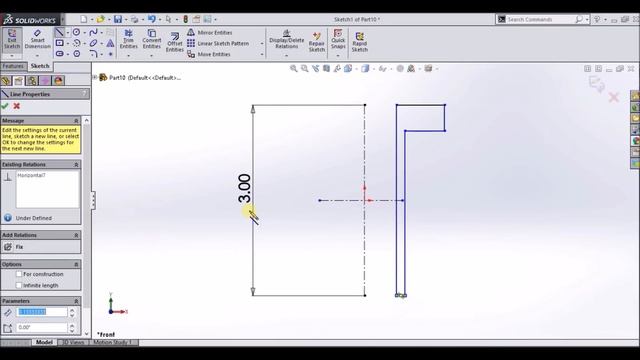640x360 pixels.
Task: Click the Repair Sketch tool
Action: [317, 42]
